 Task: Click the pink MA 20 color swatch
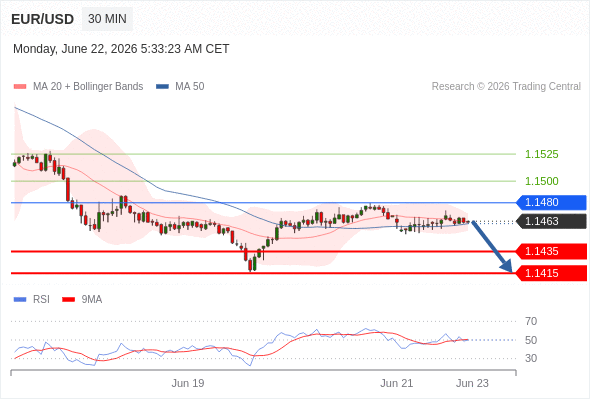[x=20, y=87]
